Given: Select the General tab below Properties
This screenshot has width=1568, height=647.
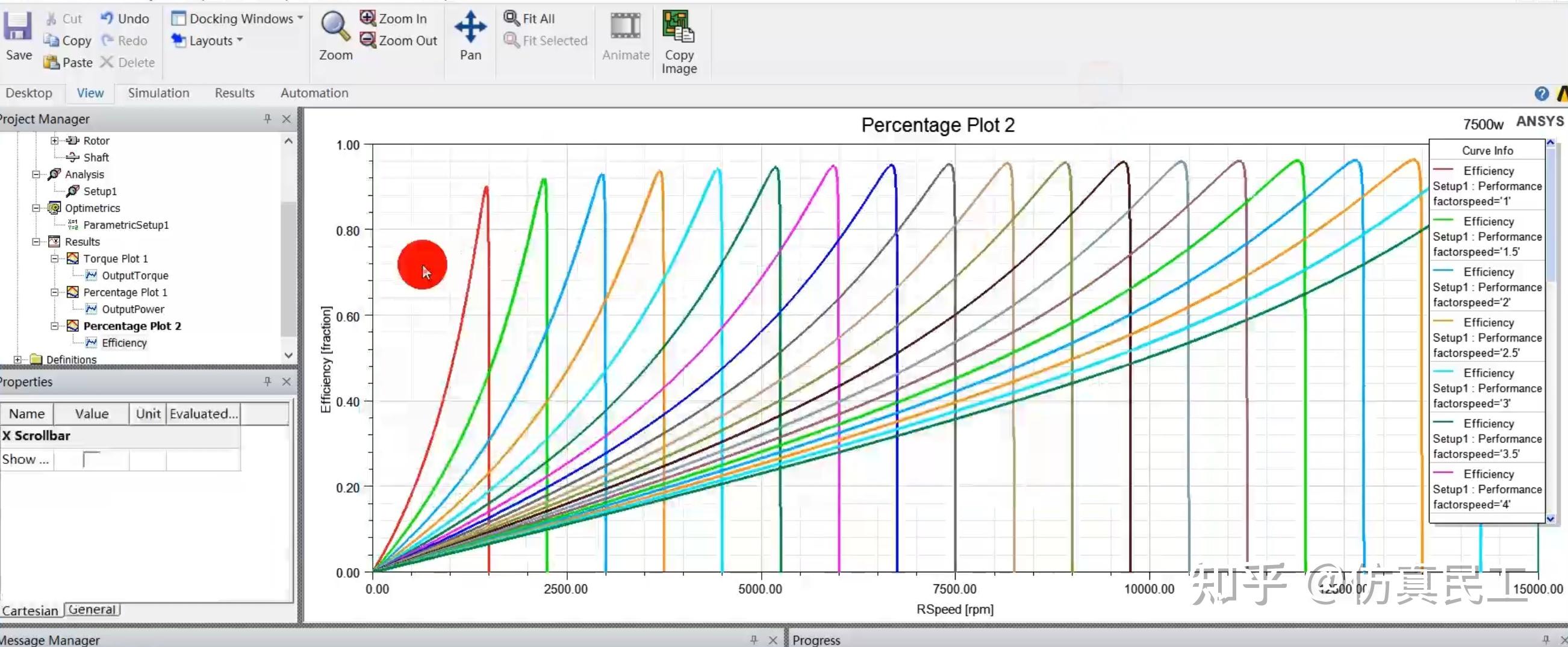Looking at the screenshot, I should (x=91, y=609).
